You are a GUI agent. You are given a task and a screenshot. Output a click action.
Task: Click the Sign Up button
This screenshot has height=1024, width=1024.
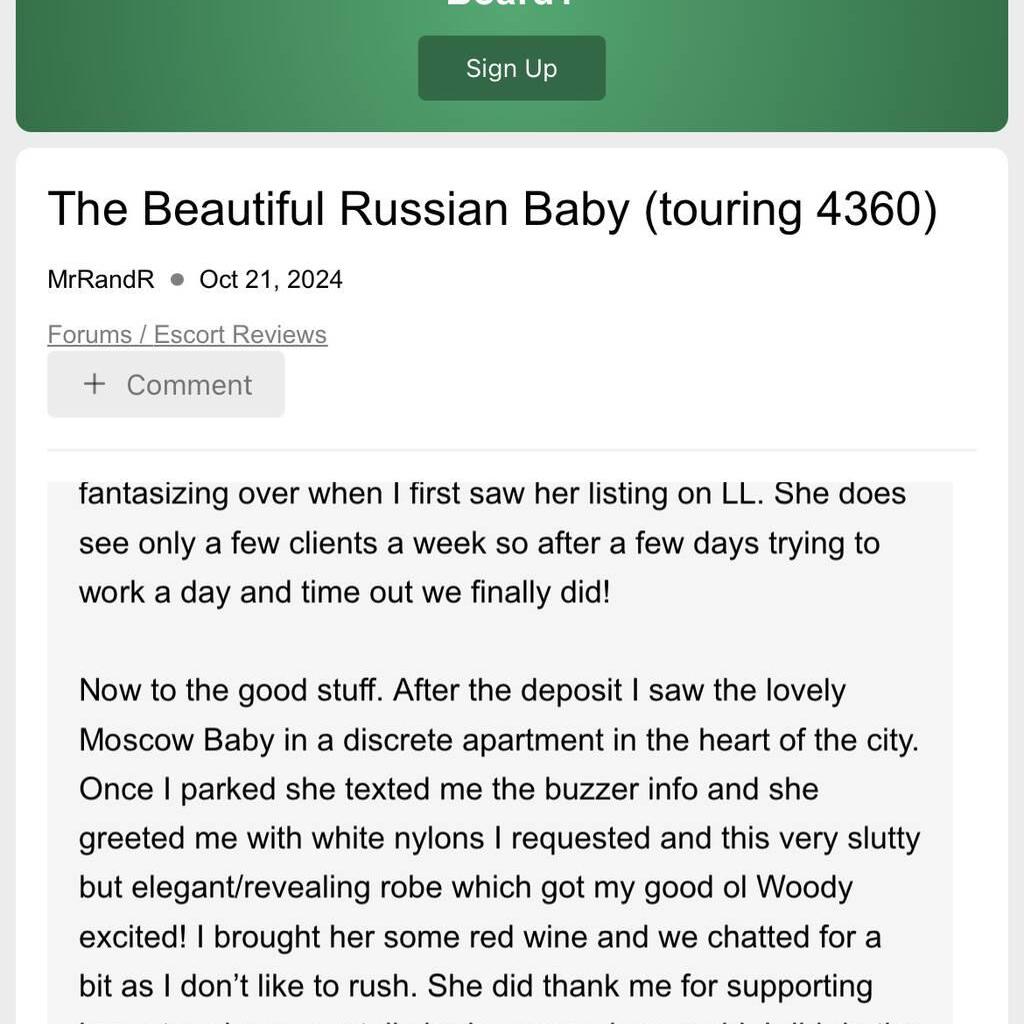click(511, 68)
